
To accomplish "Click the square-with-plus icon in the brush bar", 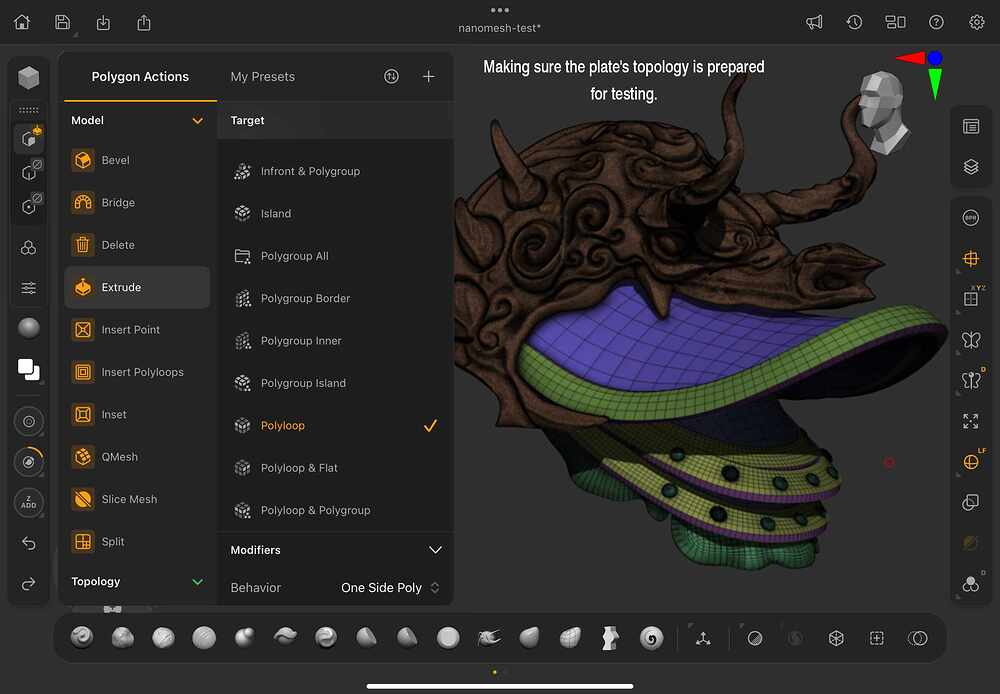I will click(x=877, y=639).
